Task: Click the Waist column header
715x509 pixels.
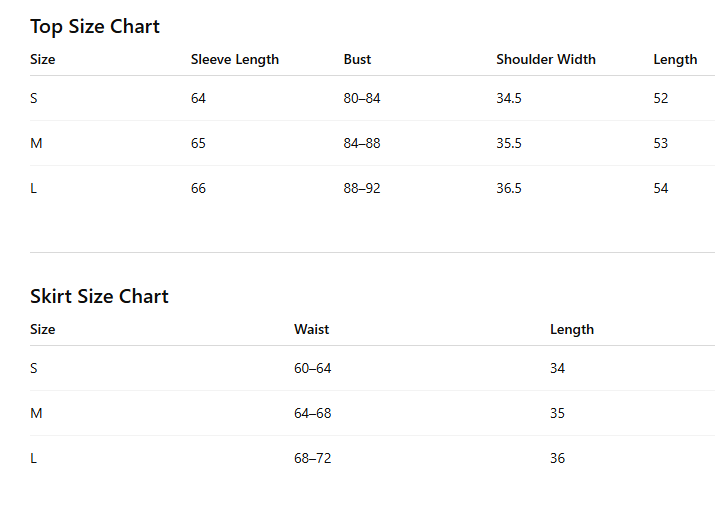Action: click(x=311, y=329)
